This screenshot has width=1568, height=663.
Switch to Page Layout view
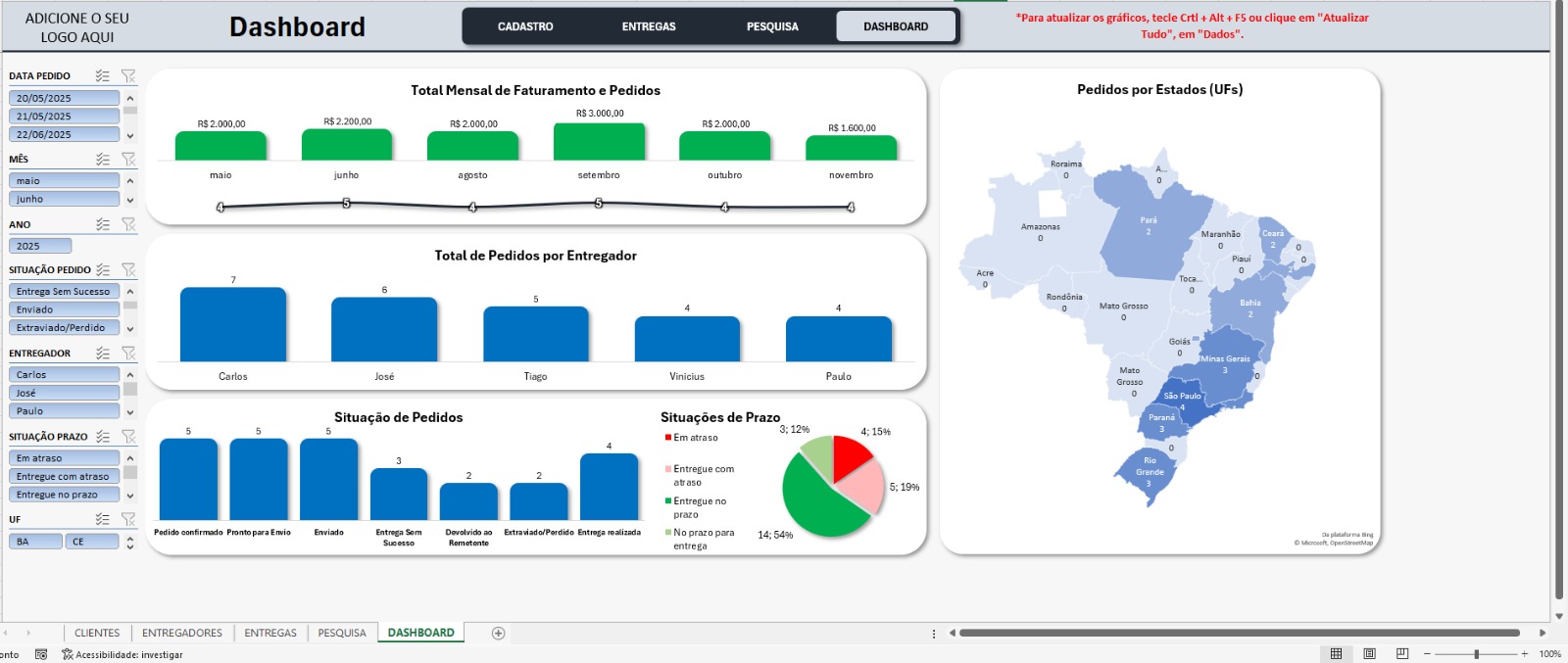(x=1369, y=653)
